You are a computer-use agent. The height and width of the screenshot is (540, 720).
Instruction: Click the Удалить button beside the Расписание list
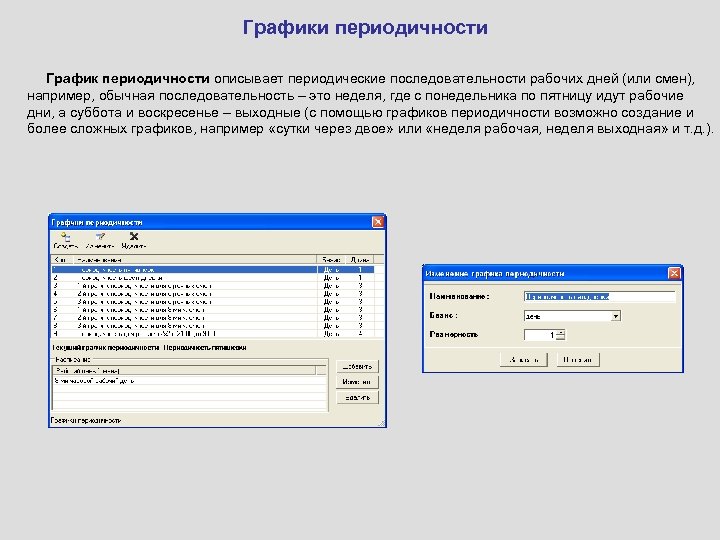point(357,398)
